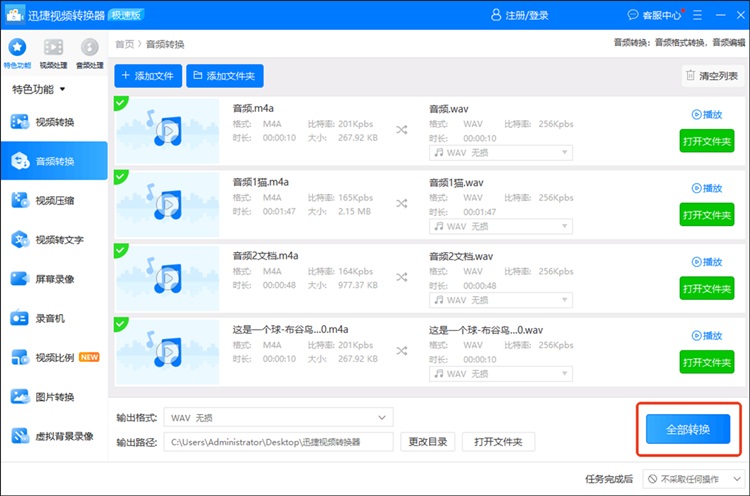Open folder for 音频.wav row
The height and width of the screenshot is (496, 750).
706,141
